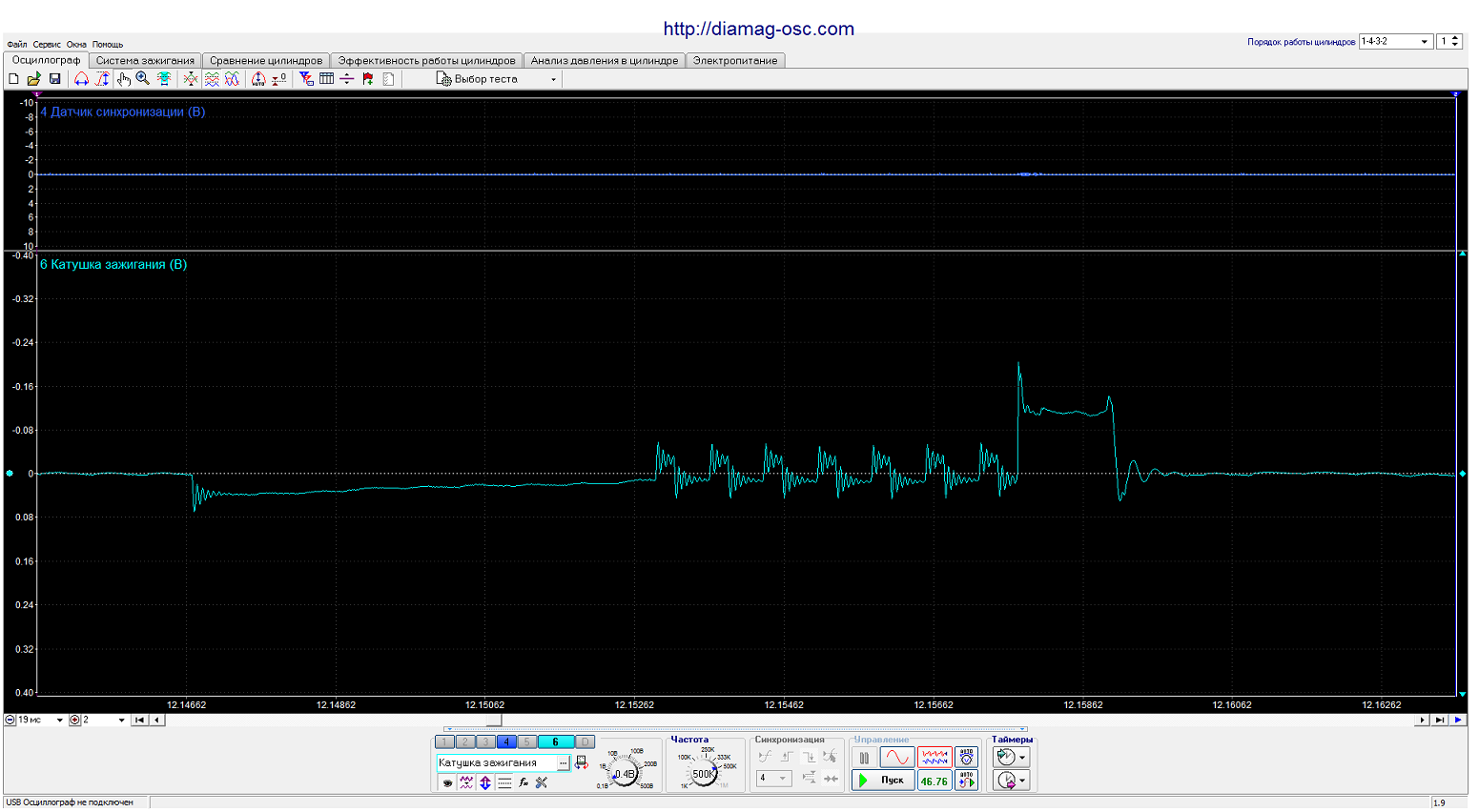The width and height of the screenshot is (1479, 812).
Task: Jump to end of recording
Action: 1440,721
